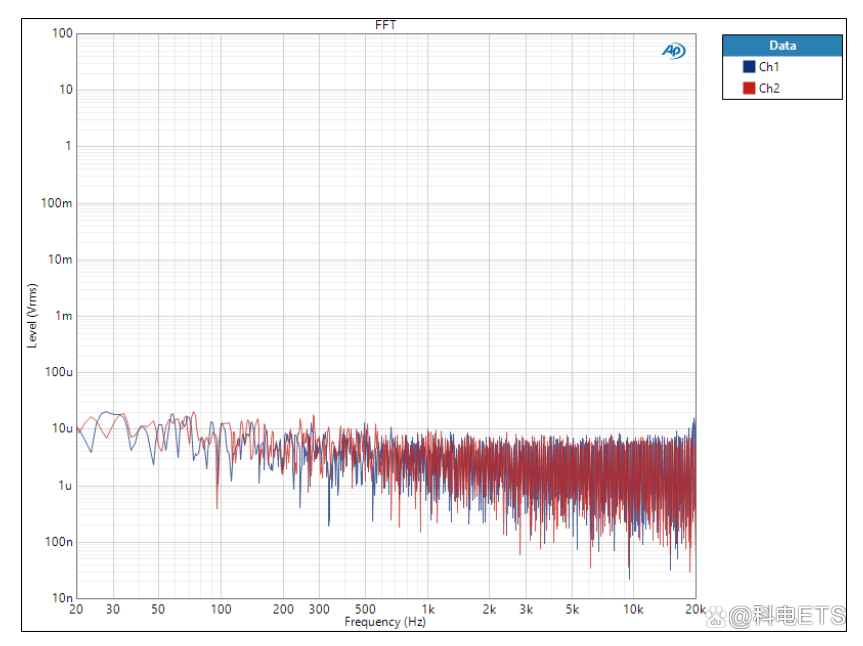The image size is (863, 646).
Task: Click the 1k tick on frequency axis
Action: (428, 609)
